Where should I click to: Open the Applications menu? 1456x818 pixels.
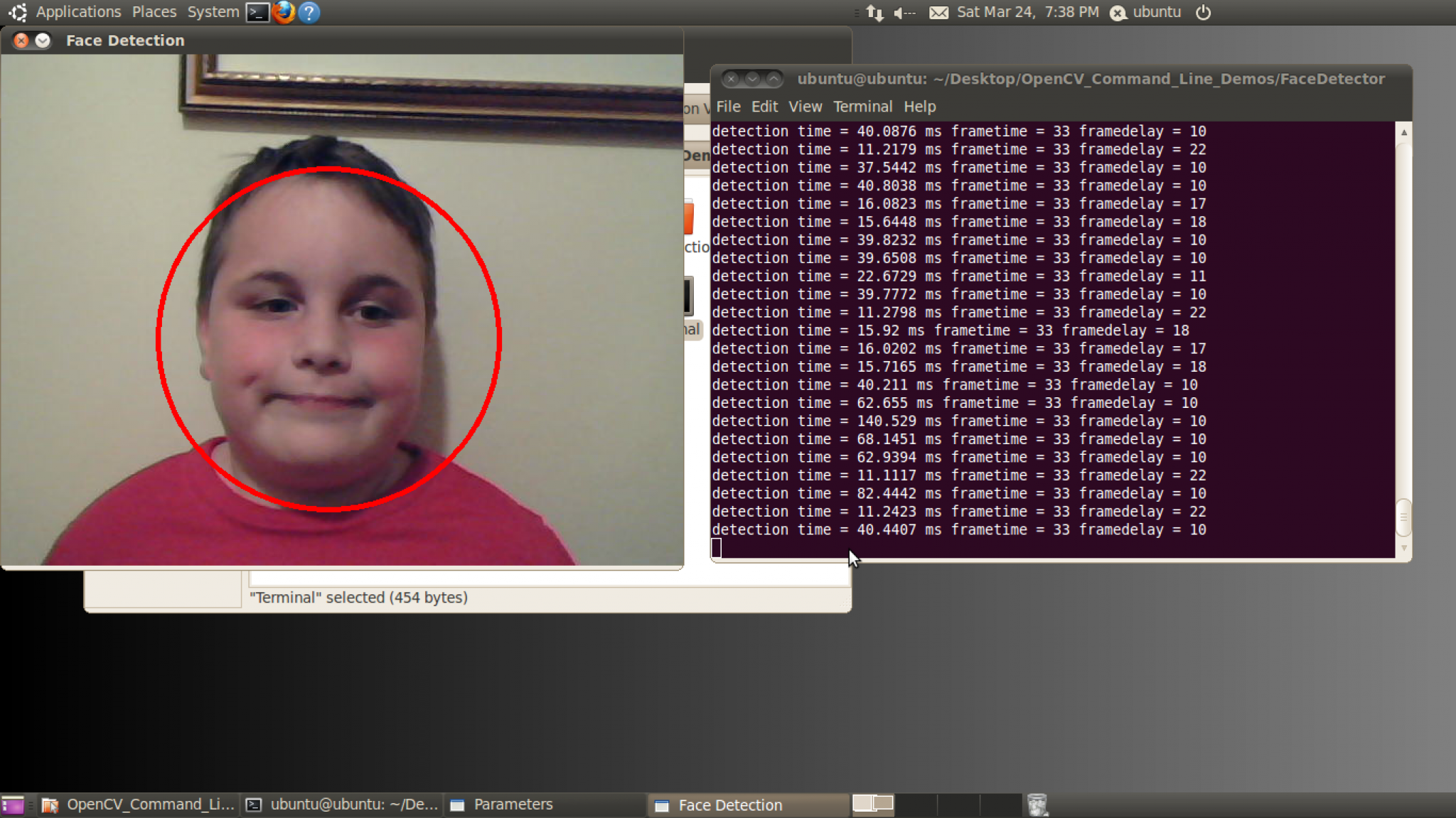[x=78, y=11]
